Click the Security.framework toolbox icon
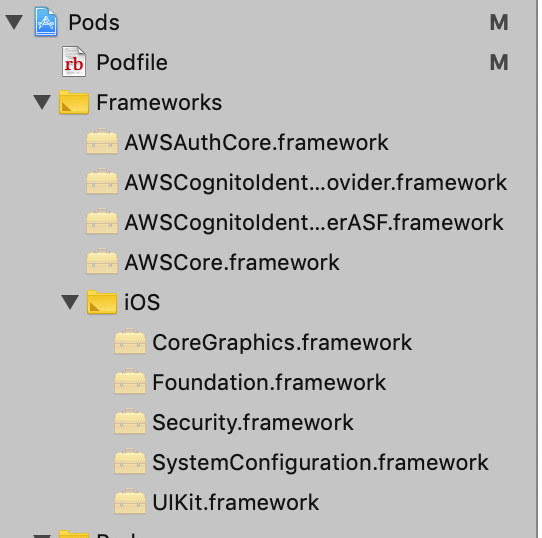542x538 pixels. click(130, 421)
